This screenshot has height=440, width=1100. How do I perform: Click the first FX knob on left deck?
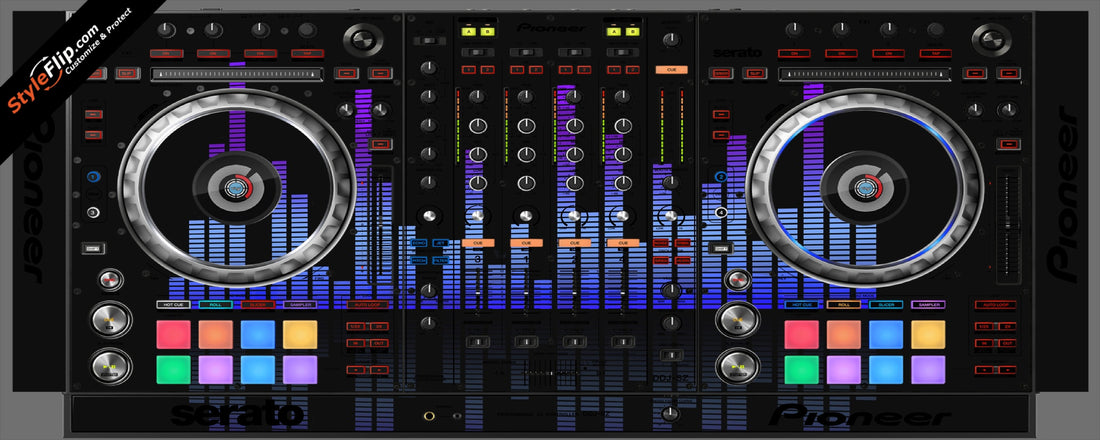point(166,29)
